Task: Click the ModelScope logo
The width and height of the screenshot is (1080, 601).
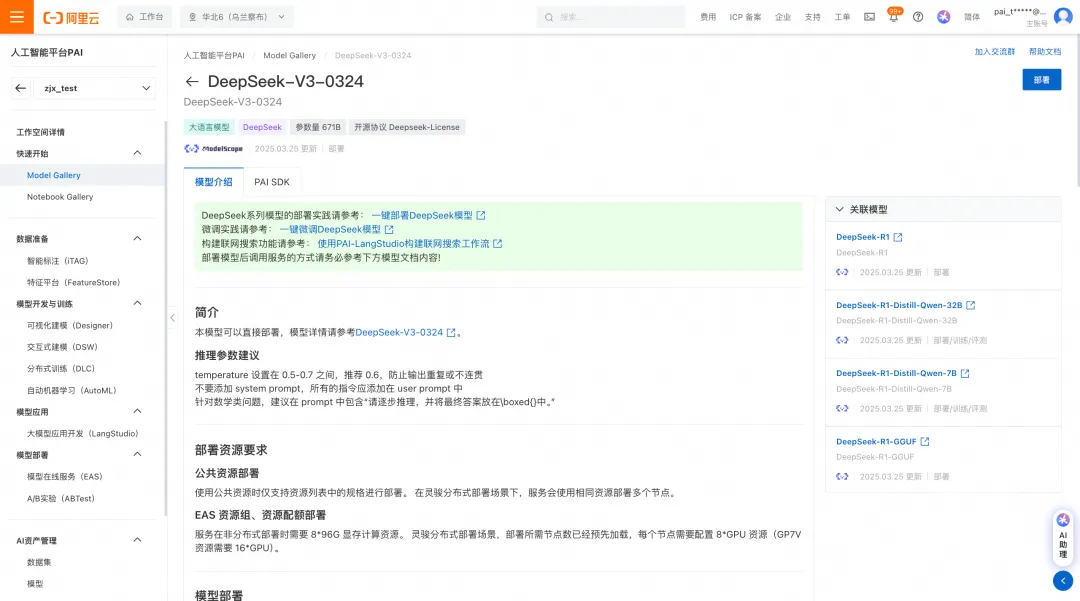Action: click(214, 148)
